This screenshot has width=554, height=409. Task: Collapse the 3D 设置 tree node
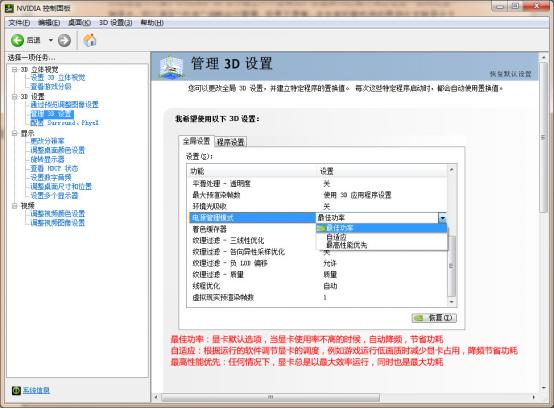point(14,96)
